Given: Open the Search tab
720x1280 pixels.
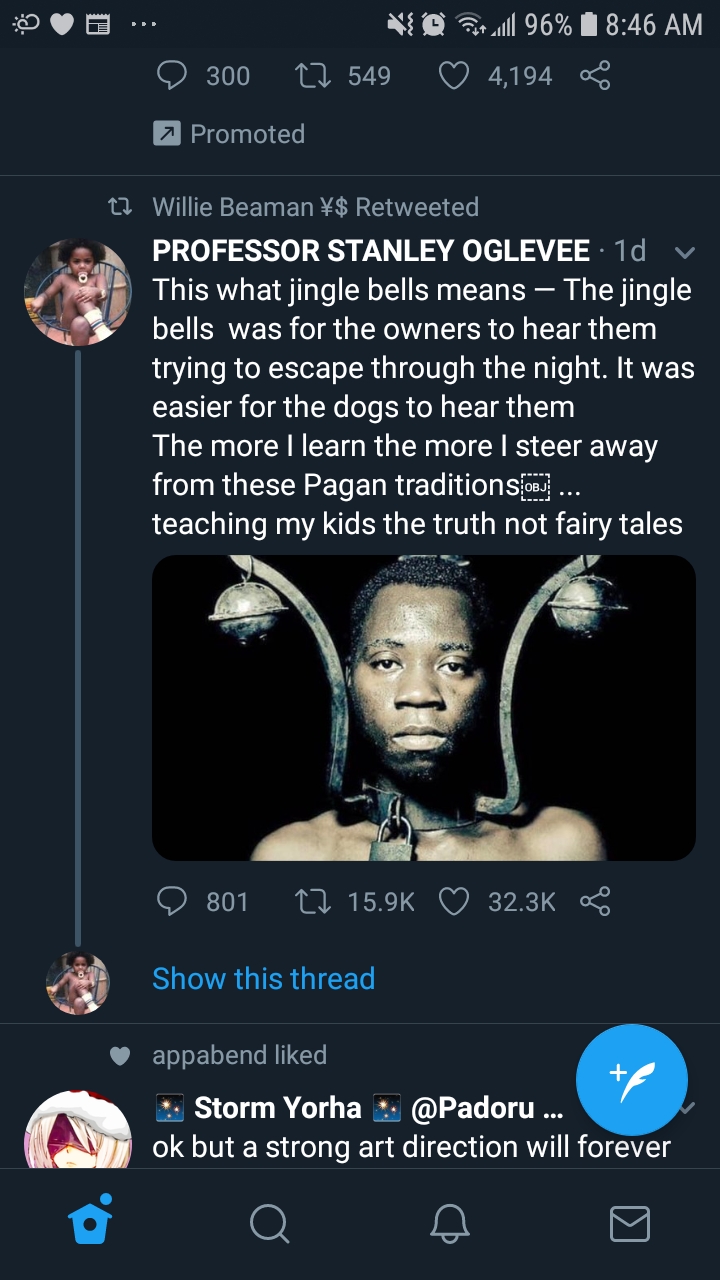Looking at the screenshot, I should pyautogui.click(x=269, y=1222).
